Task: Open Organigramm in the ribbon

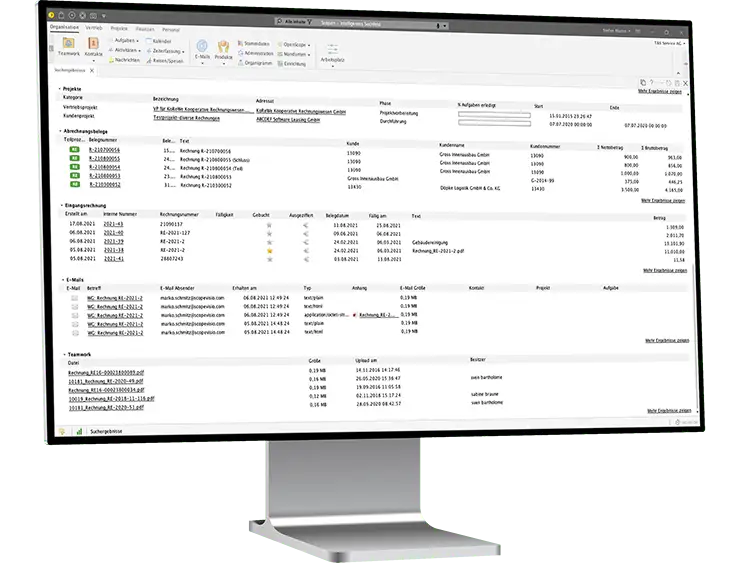Action: (x=255, y=63)
